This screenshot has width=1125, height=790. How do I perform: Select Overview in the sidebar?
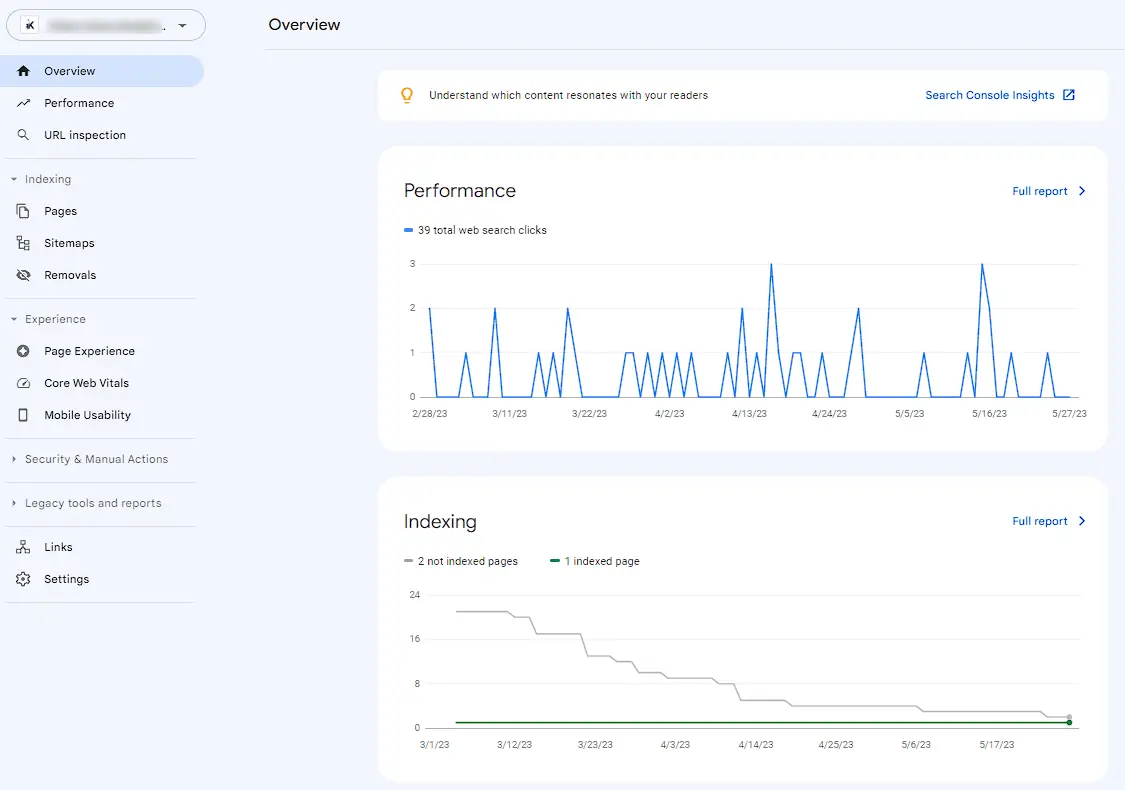102,71
